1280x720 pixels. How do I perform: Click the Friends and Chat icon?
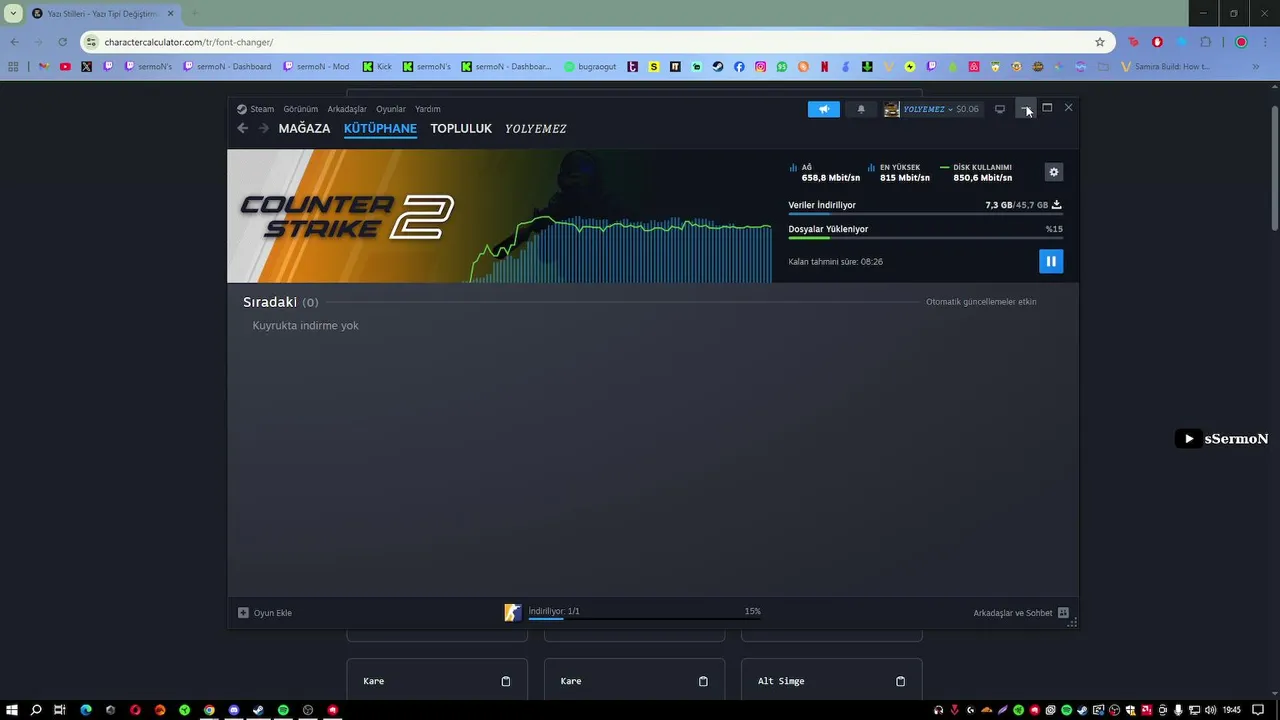click(x=1063, y=613)
